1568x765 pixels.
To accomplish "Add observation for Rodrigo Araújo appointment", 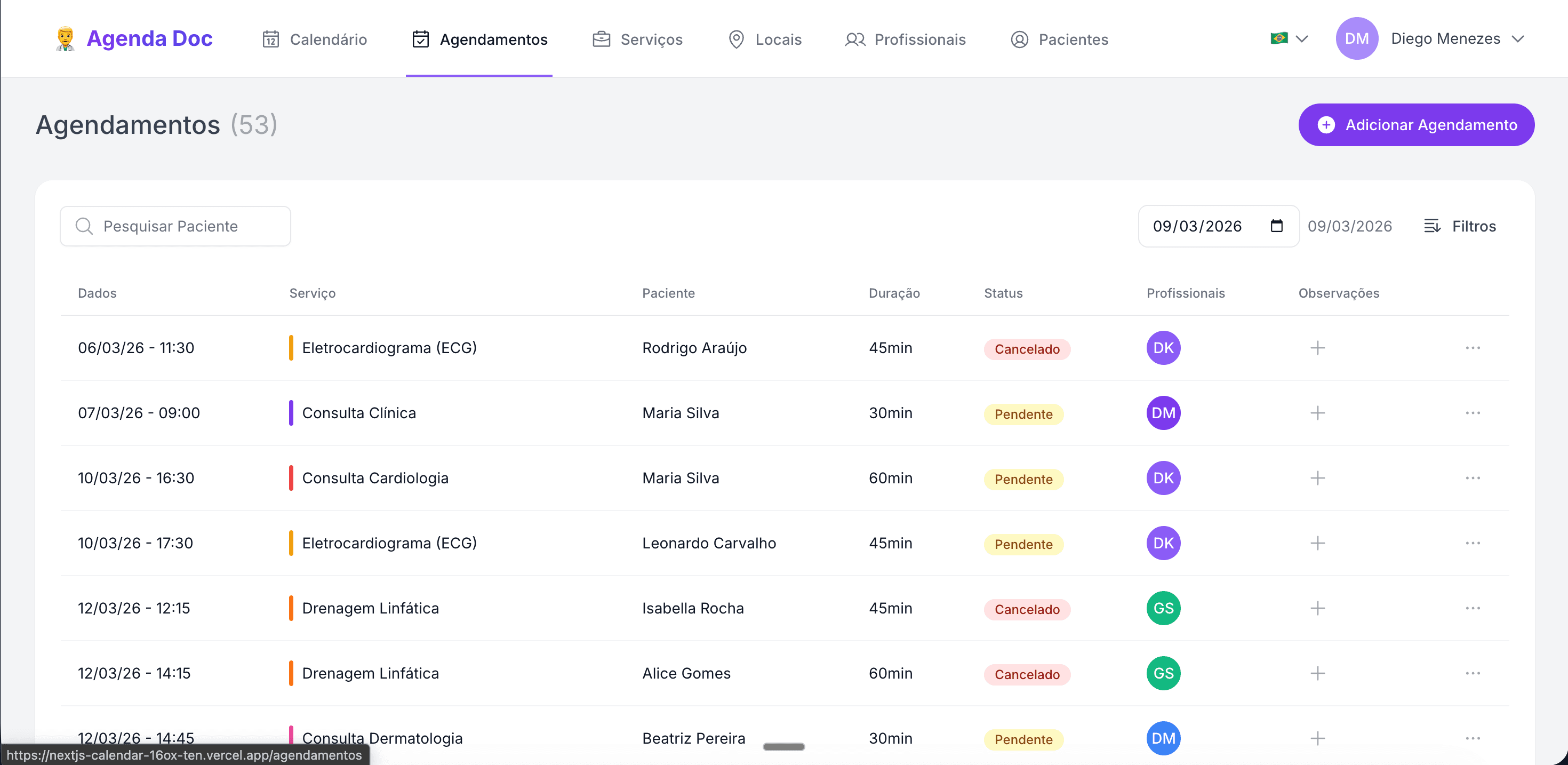I will 1317,348.
